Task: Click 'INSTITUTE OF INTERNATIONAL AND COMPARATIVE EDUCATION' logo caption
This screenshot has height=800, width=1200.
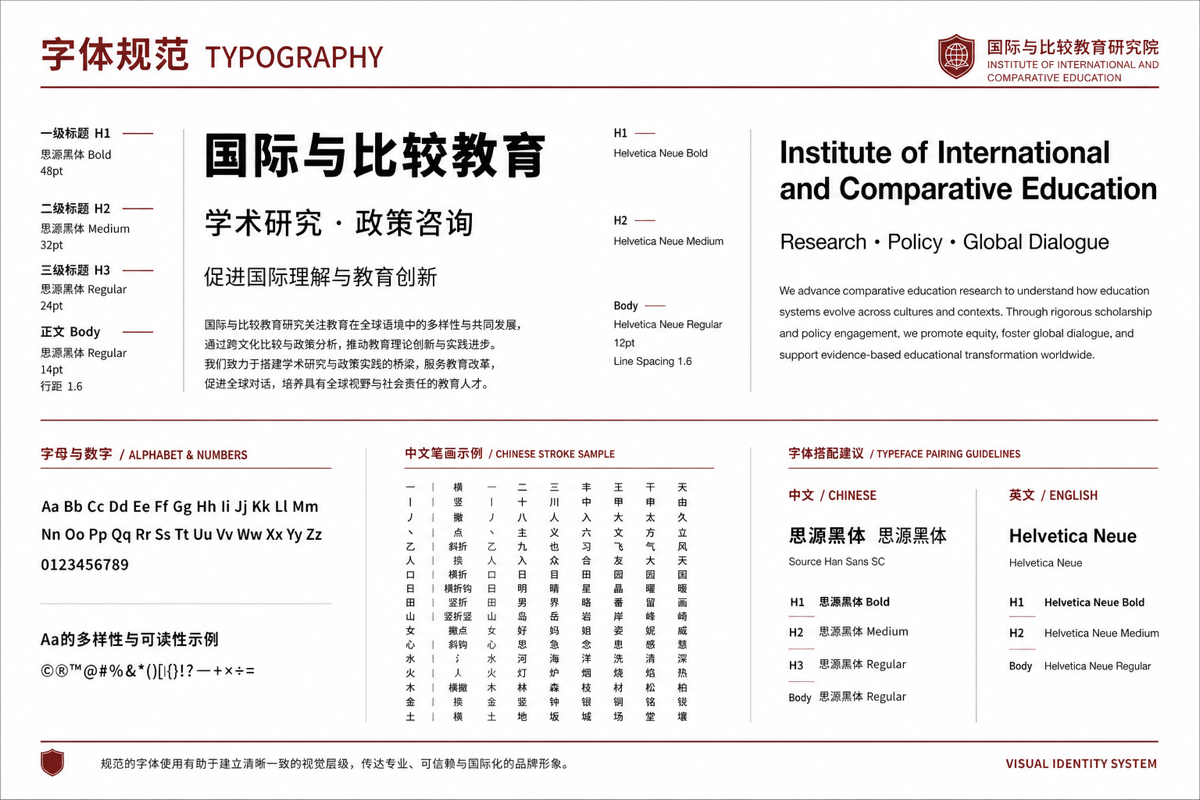Action: (x=1073, y=71)
